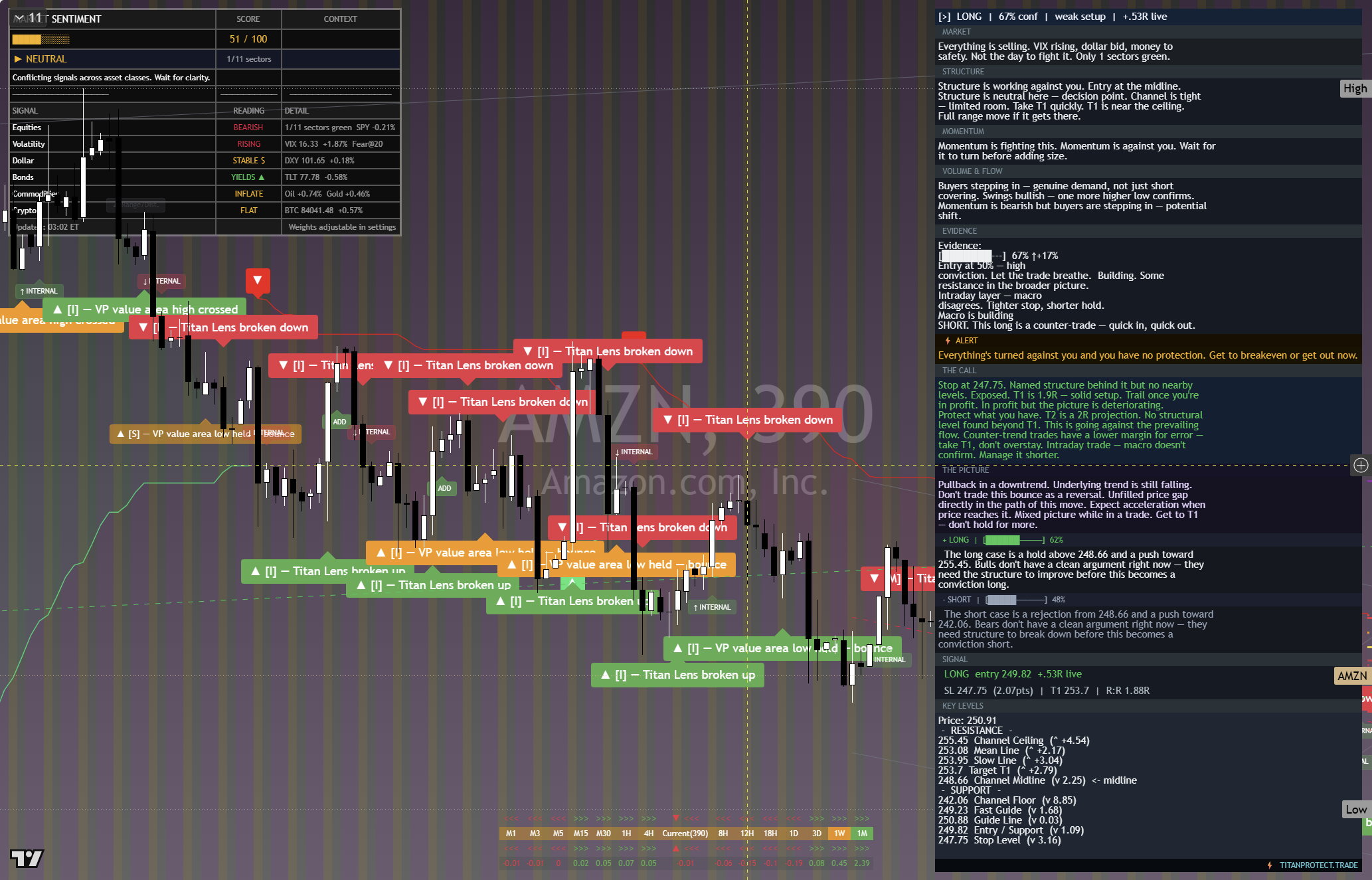Select the Current(390) timeframe cell
Image resolution: width=1372 pixels, height=880 pixels.
pos(685,834)
